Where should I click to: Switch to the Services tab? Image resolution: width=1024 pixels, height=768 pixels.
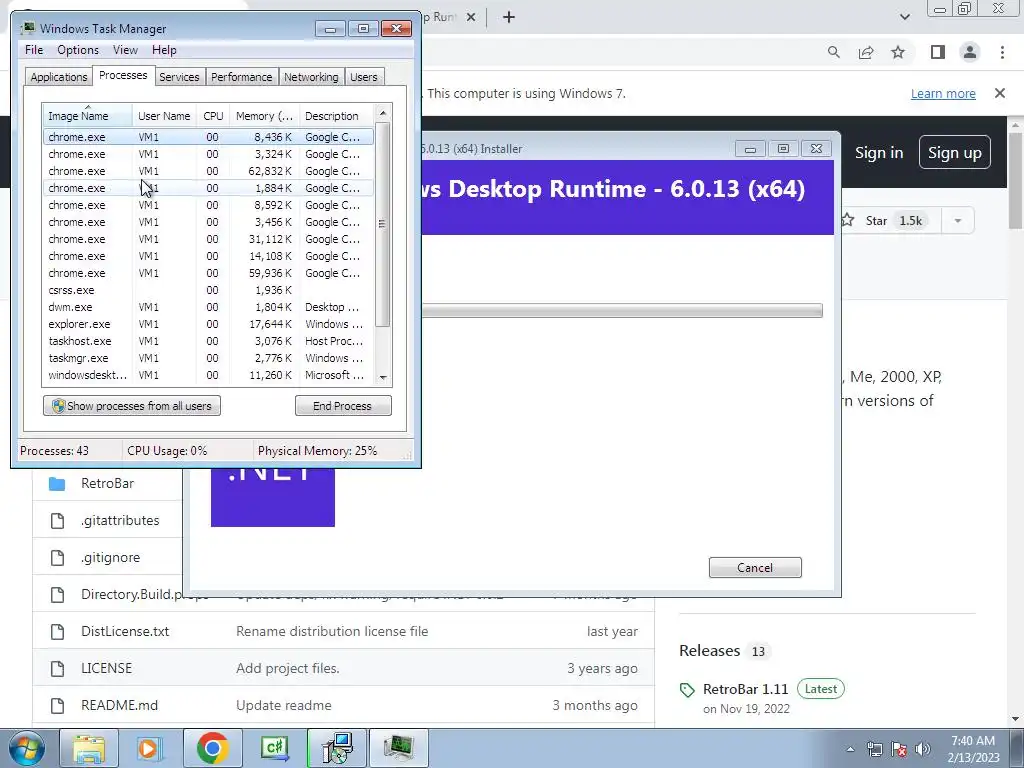[179, 77]
